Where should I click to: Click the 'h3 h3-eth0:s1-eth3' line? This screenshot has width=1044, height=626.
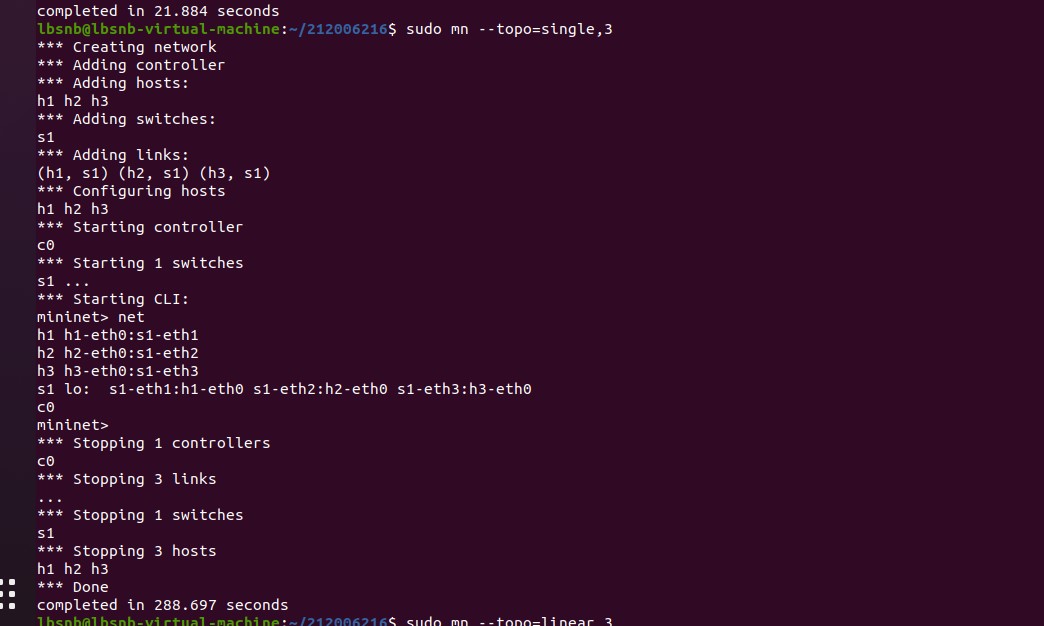tap(118, 371)
